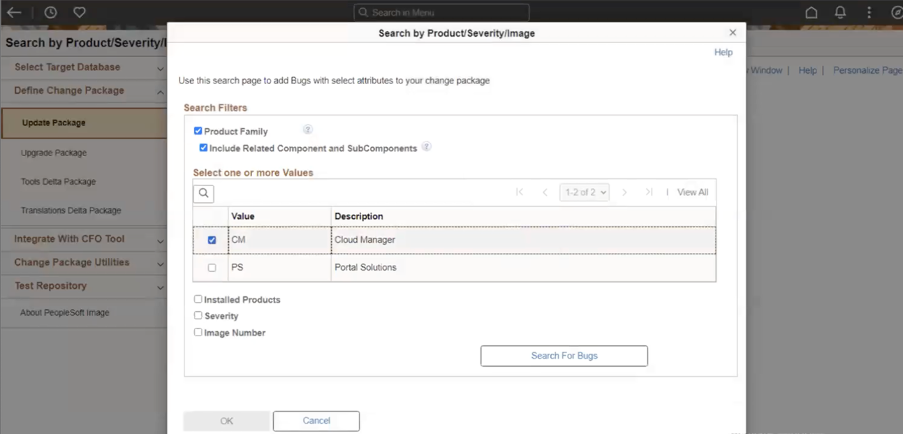Click the magnifier icon above Value column
The height and width of the screenshot is (434, 904).
pos(204,193)
